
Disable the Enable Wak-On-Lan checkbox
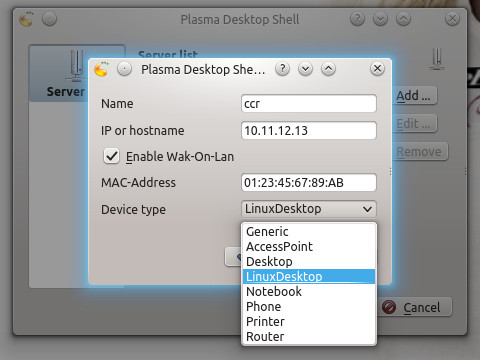[x=111, y=156]
